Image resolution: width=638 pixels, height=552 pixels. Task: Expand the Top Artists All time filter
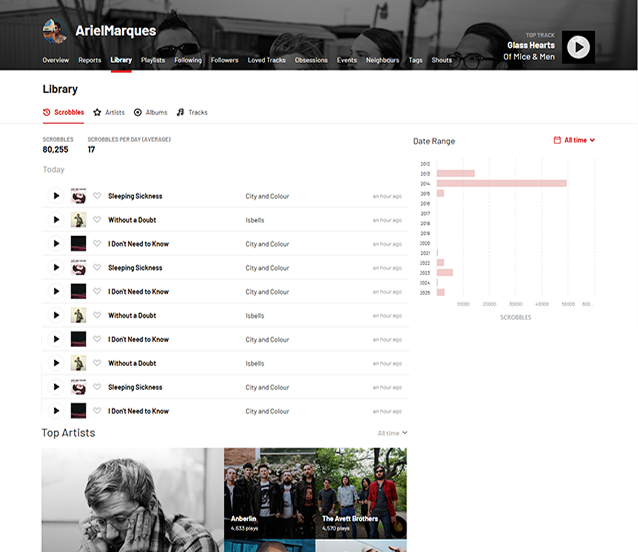pyautogui.click(x=392, y=433)
